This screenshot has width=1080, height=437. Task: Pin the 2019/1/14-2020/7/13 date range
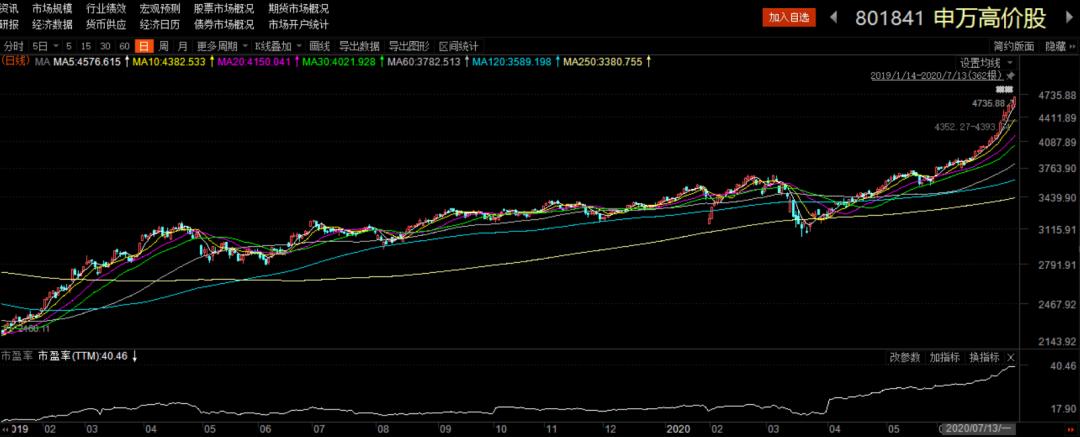coord(1010,77)
